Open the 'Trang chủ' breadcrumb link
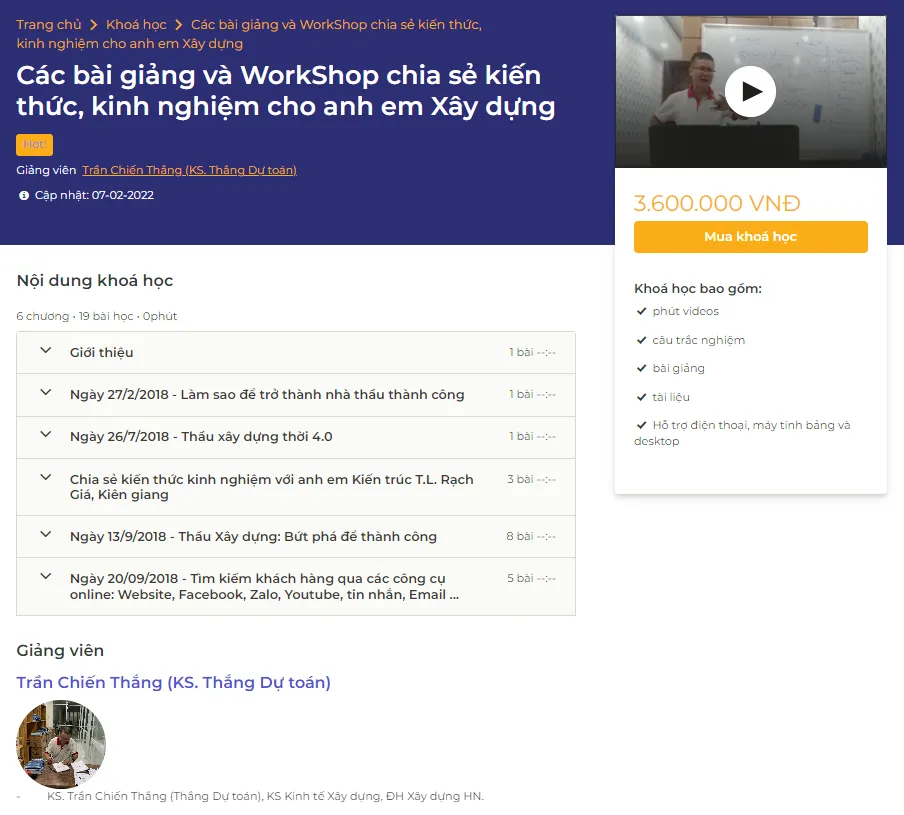The height and width of the screenshot is (815, 904). coord(49,25)
